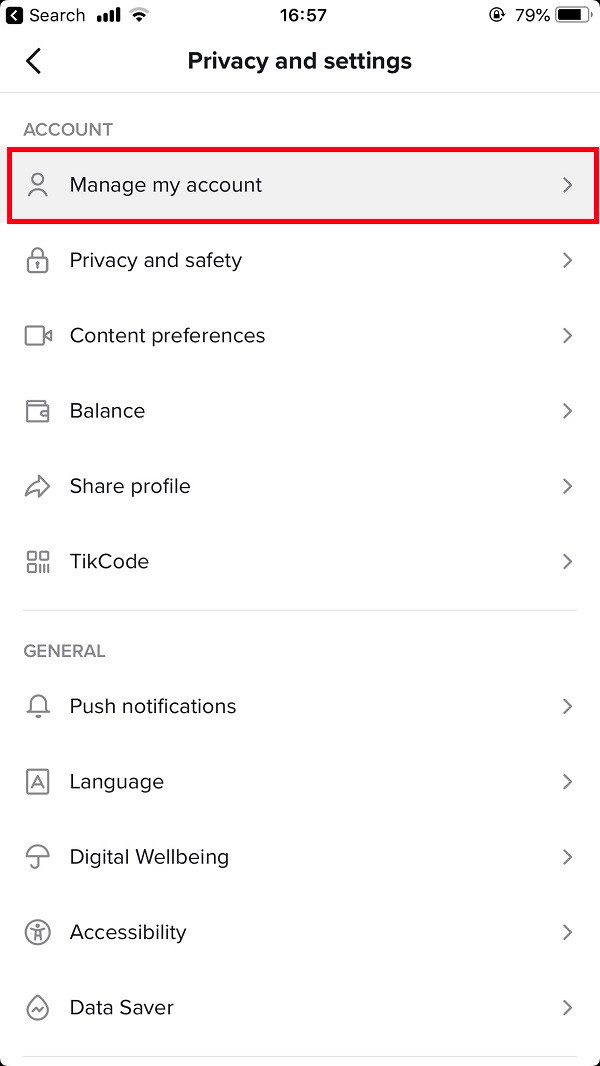Tap the share arrow icon for Share profile
Screen dimensions: 600x1066
pos(38,487)
